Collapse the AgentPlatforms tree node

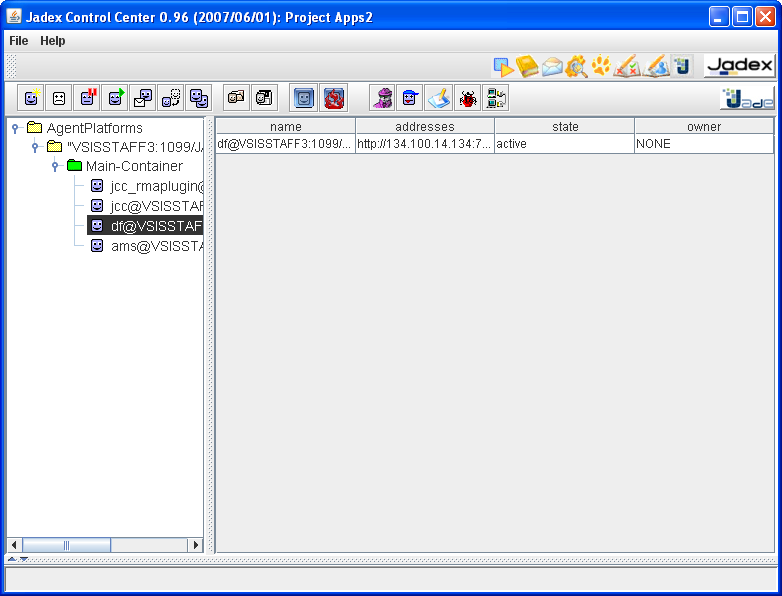tap(15, 128)
